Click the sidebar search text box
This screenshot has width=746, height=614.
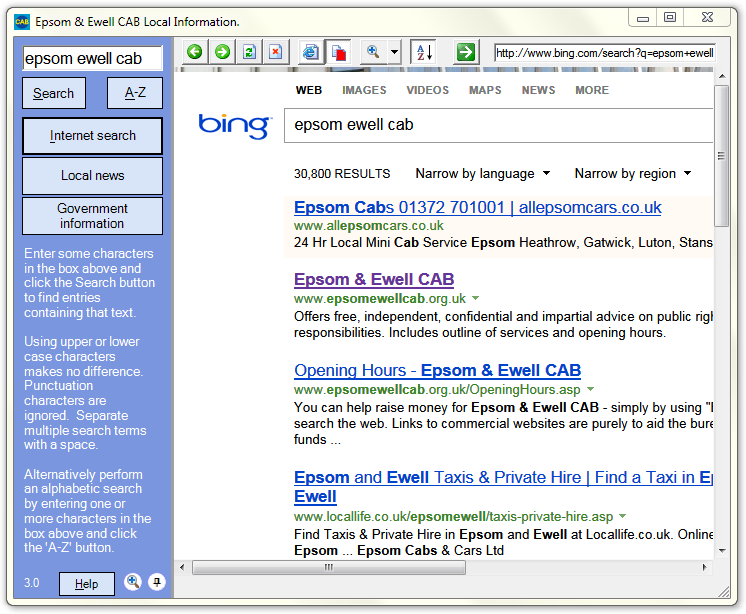coord(92,58)
